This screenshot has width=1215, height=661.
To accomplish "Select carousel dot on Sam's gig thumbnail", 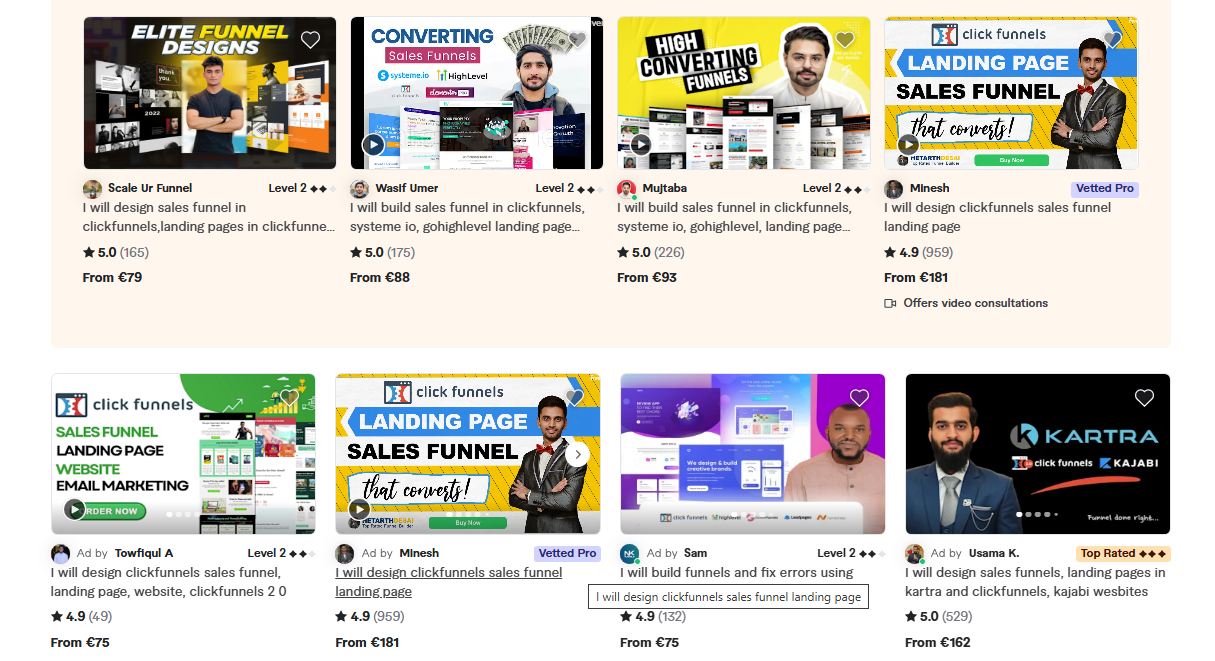I will pos(734,514).
